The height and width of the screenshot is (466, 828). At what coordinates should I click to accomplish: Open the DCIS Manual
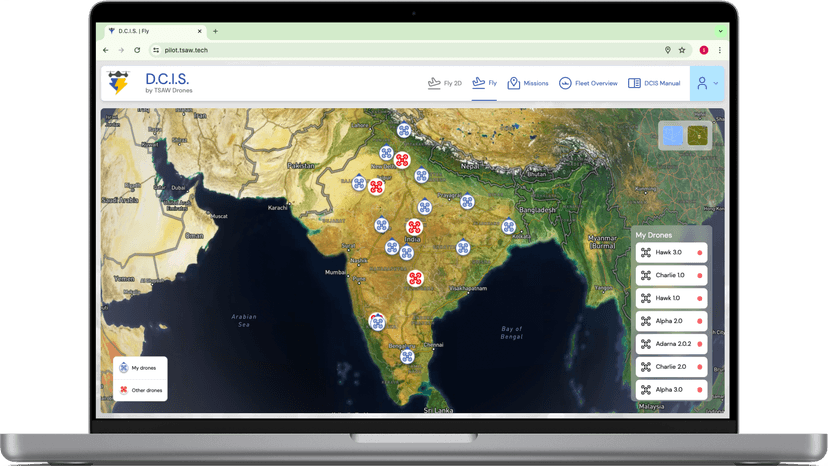click(654, 83)
